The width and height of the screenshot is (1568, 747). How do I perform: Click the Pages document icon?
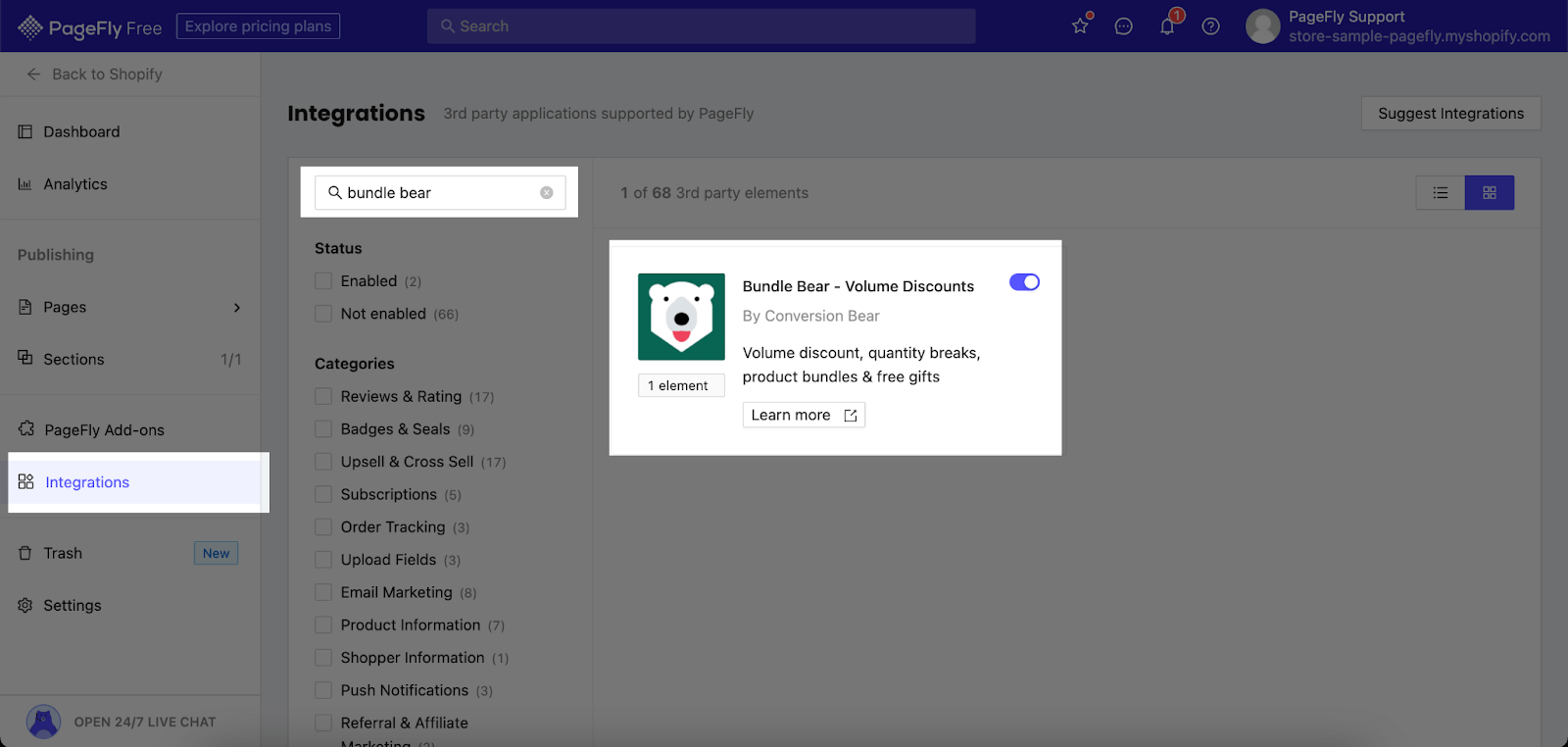point(25,307)
